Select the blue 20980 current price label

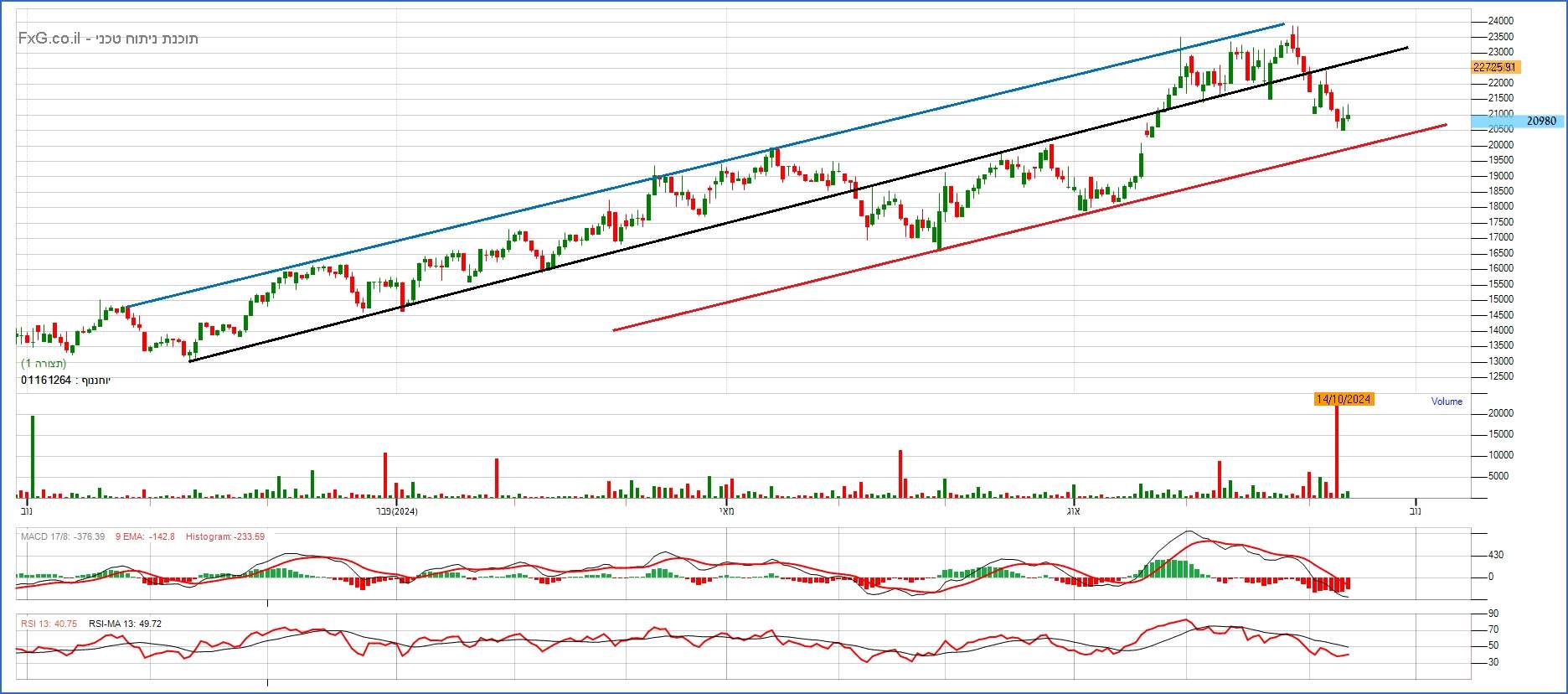pyautogui.click(x=1518, y=122)
